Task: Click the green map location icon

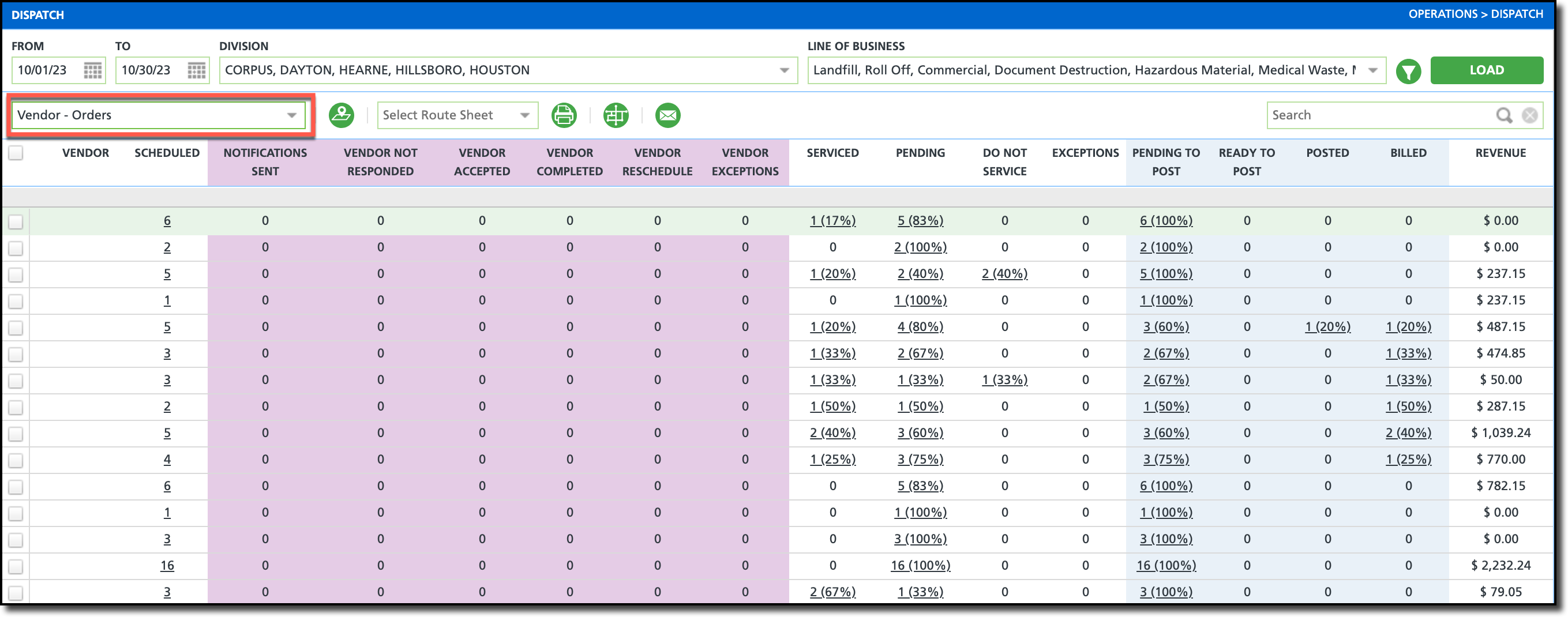Action: 341,115
